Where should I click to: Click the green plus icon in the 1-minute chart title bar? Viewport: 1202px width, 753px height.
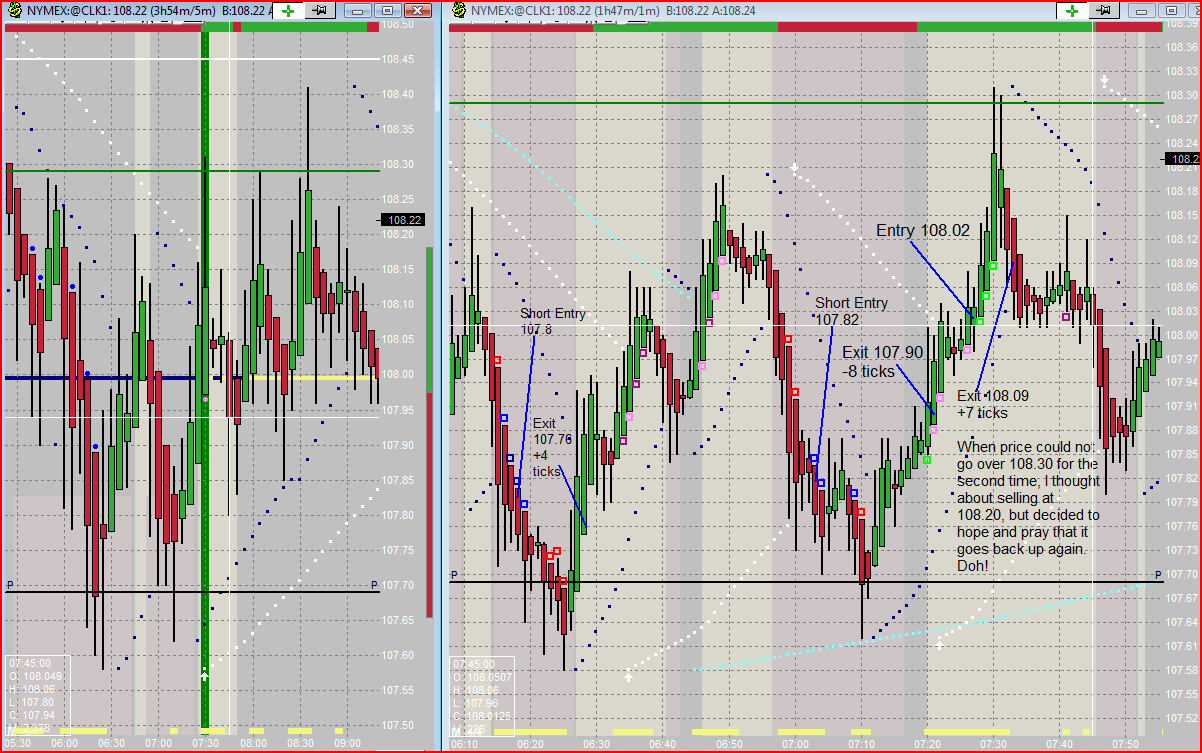point(1073,11)
